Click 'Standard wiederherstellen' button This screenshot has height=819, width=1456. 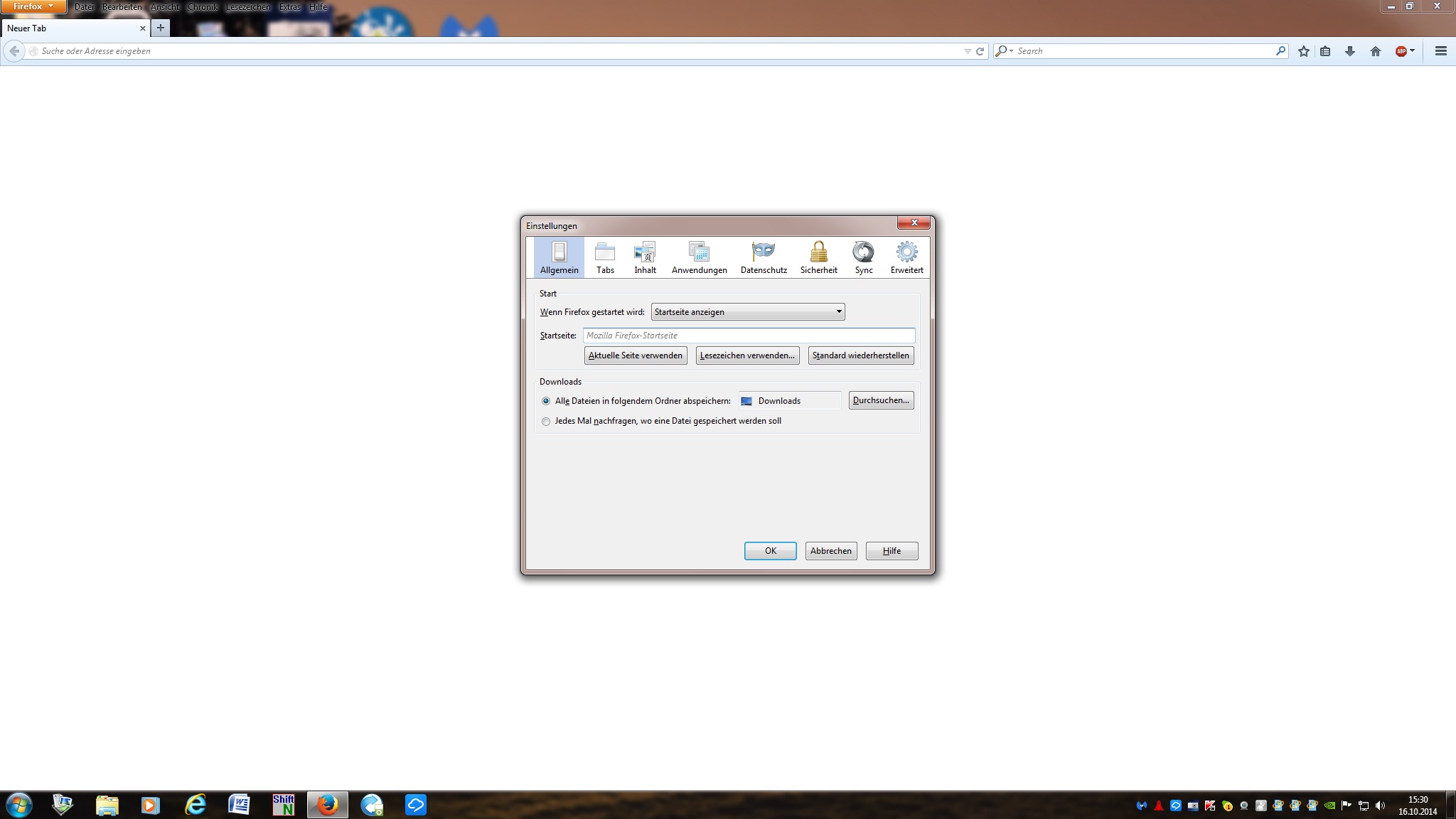860,355
